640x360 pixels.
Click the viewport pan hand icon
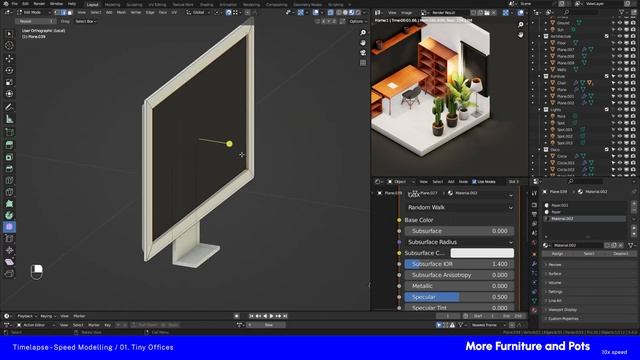[x=363, y=42]
